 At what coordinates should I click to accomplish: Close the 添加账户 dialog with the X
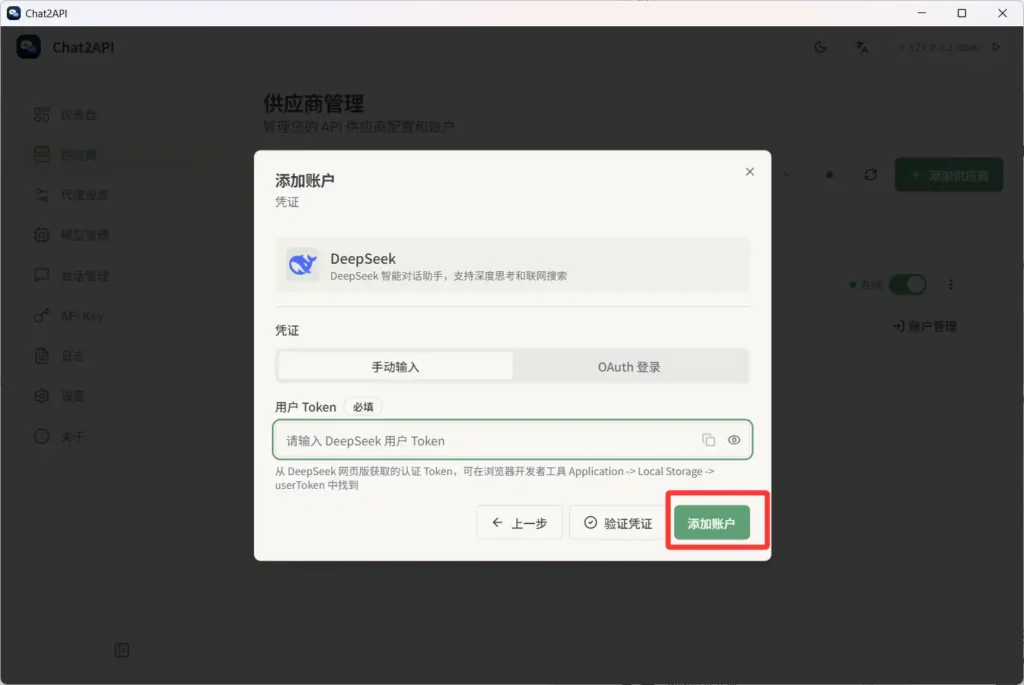point(750,172)
